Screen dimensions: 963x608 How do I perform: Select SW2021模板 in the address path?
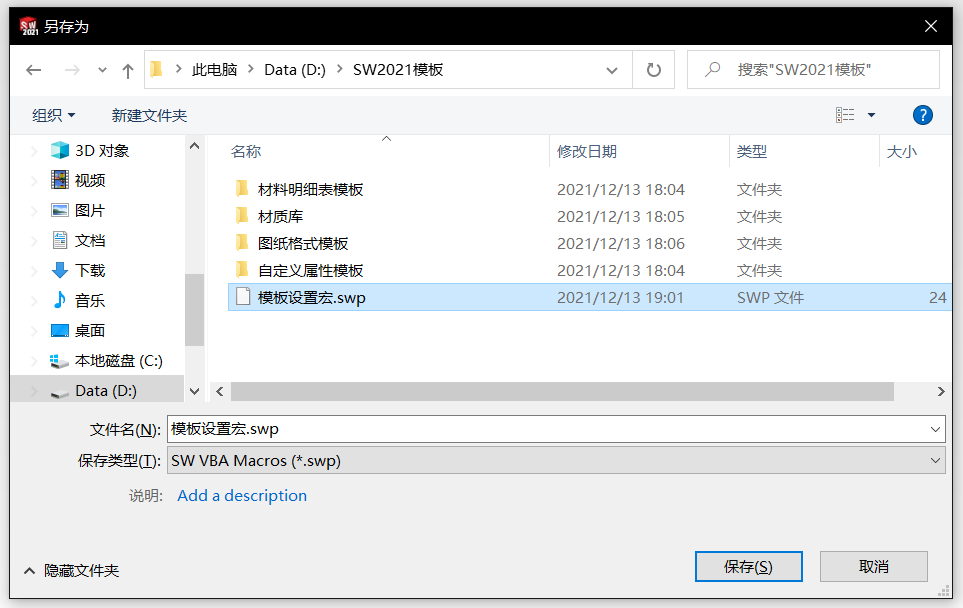pos(398,69)
